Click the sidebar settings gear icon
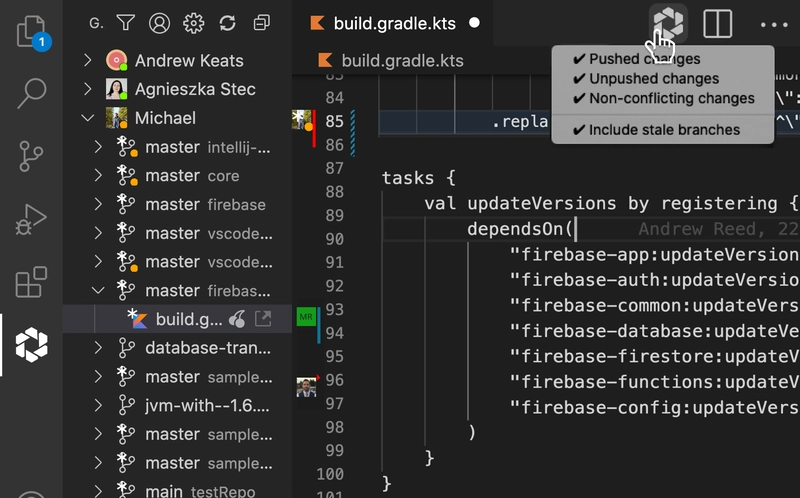The image size is (800, 498). click(193, 22)
